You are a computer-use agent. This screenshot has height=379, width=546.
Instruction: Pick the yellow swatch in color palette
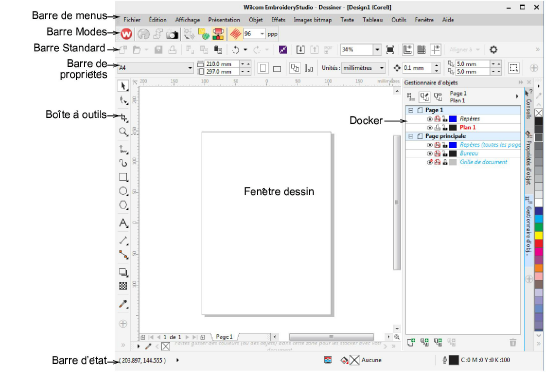click(x=539, y=235)
